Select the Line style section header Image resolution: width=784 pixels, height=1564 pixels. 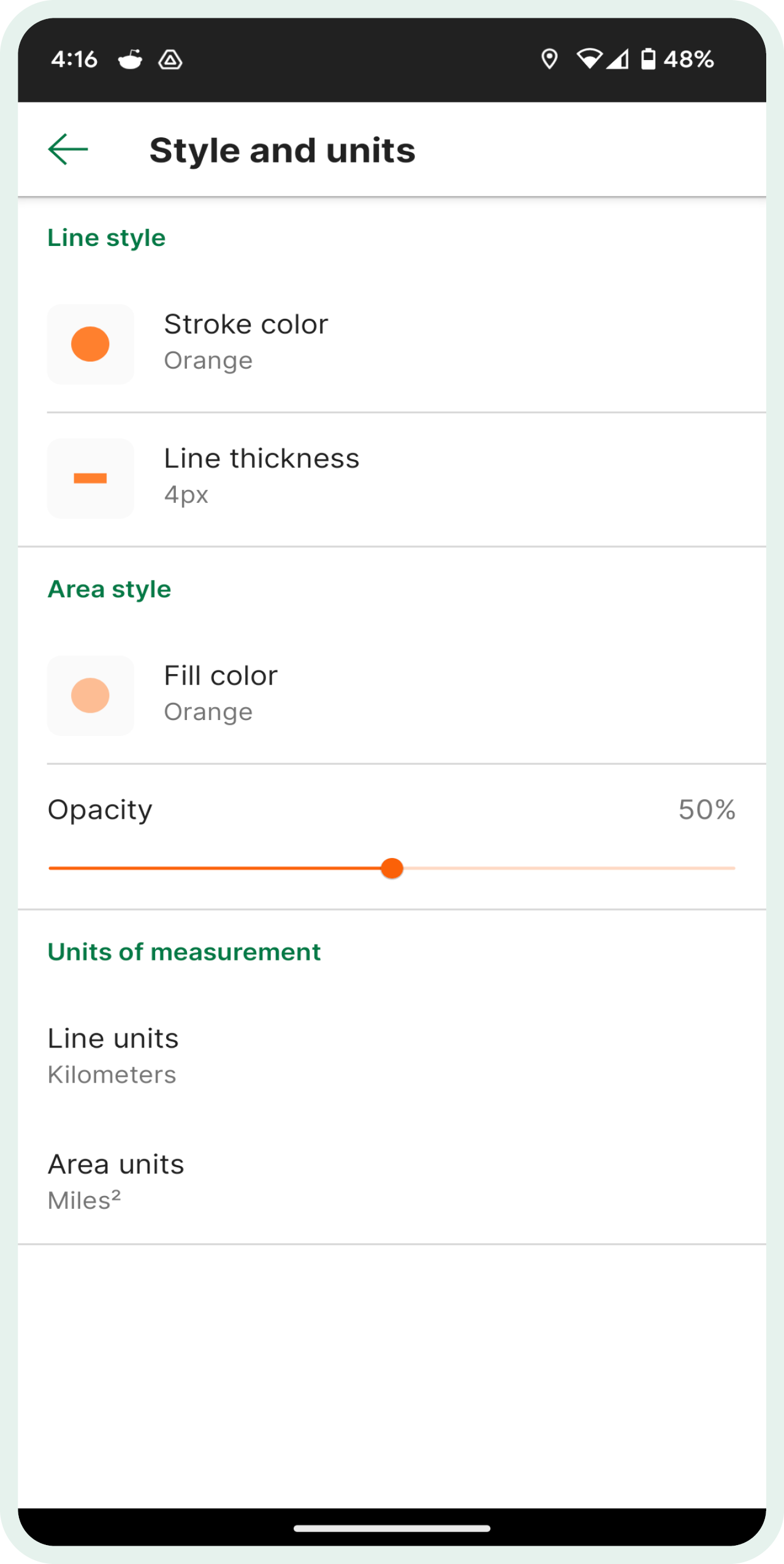coord(106,237)
